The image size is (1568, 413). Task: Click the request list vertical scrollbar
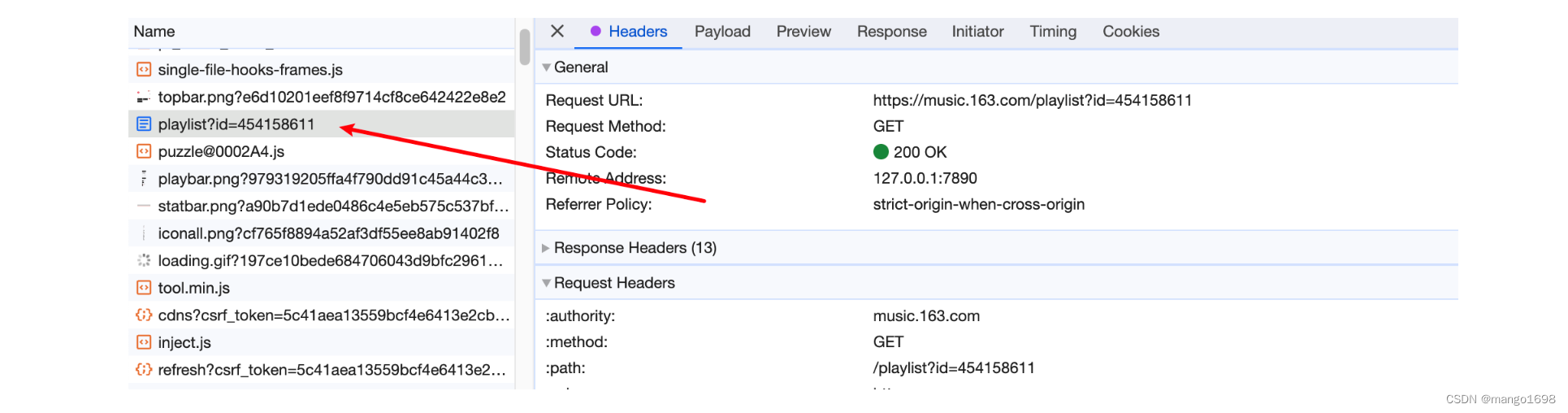525,47
